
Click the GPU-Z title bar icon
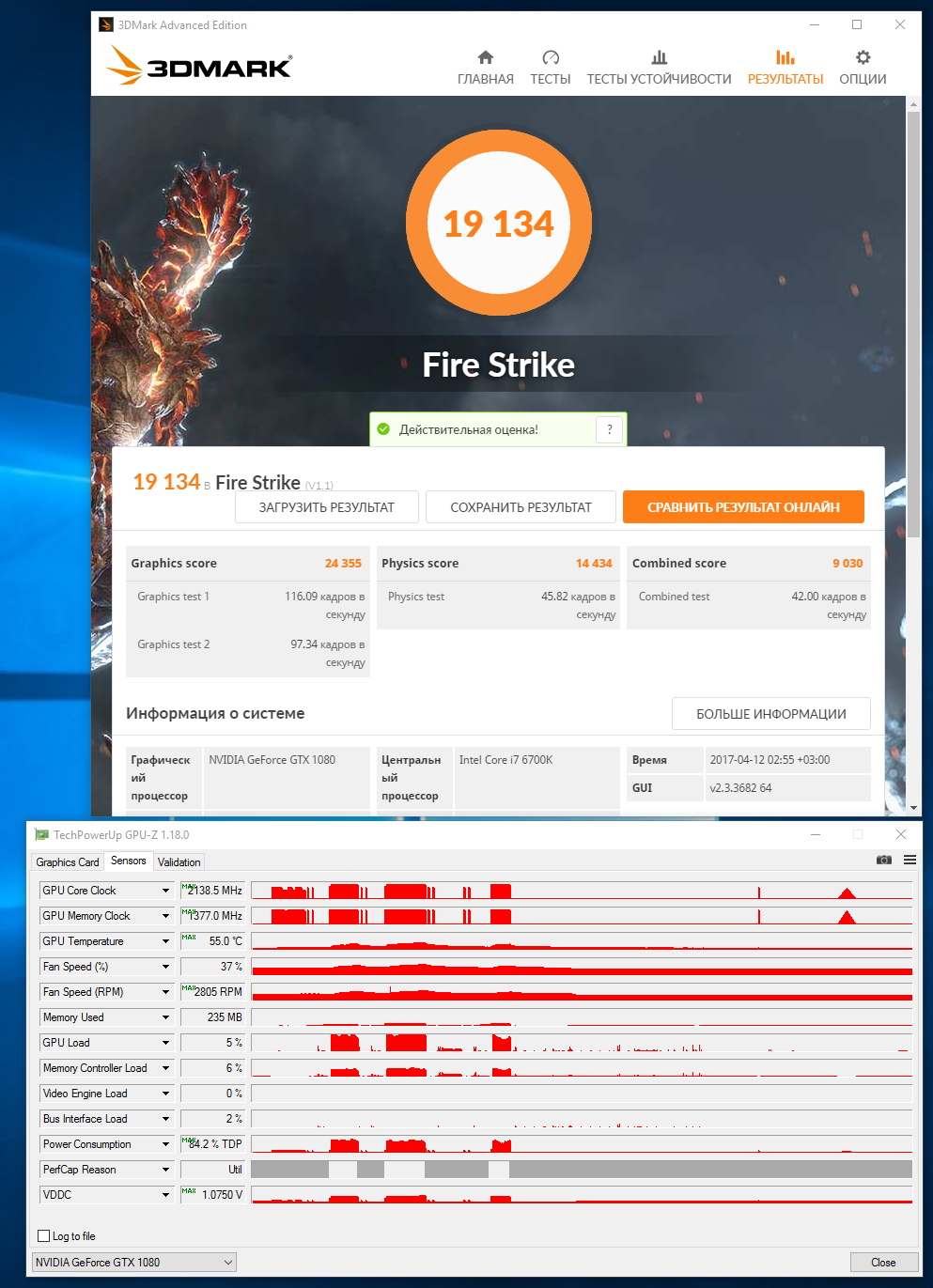tap(41, 834)
